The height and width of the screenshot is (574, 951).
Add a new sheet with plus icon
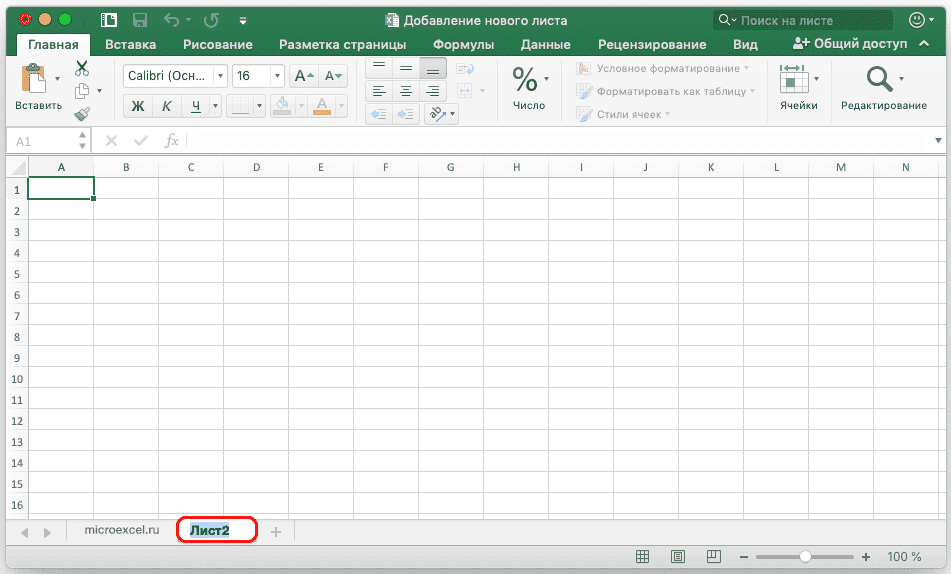pos(276,532)
